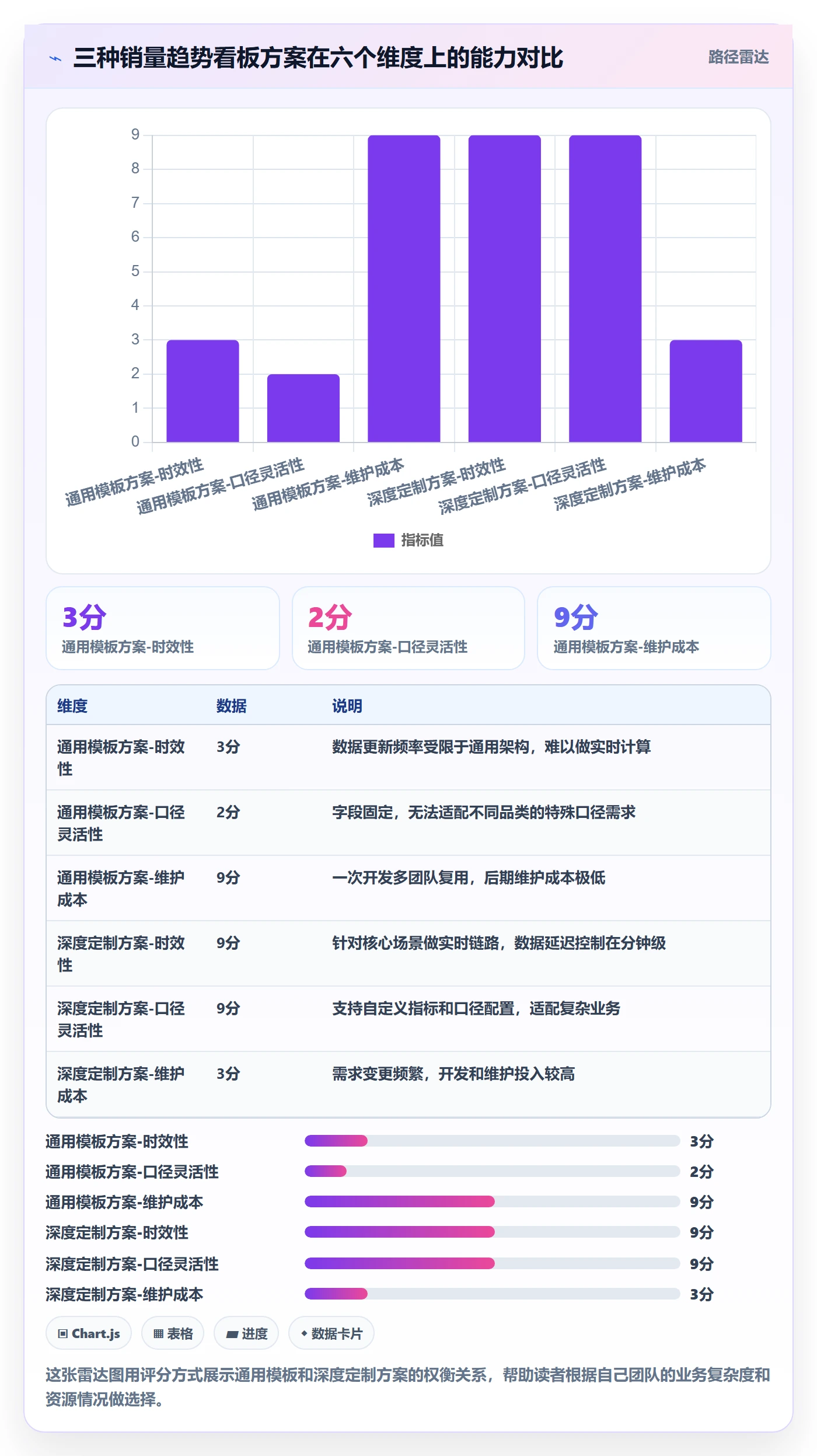Click y-axis tick value 5
Image resolution: width=817 pixels, height=1456 pixels.
pos(135,271)
